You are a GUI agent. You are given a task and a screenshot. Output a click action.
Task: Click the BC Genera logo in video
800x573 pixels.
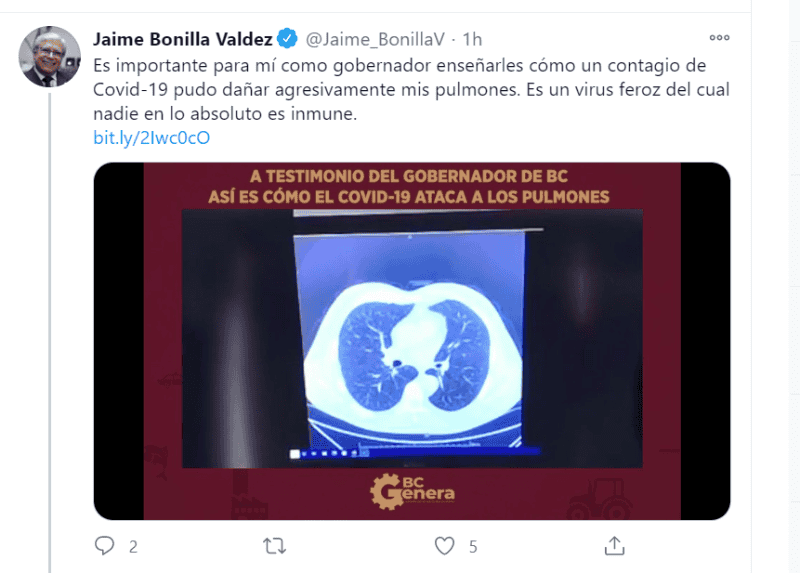[412, 491]
